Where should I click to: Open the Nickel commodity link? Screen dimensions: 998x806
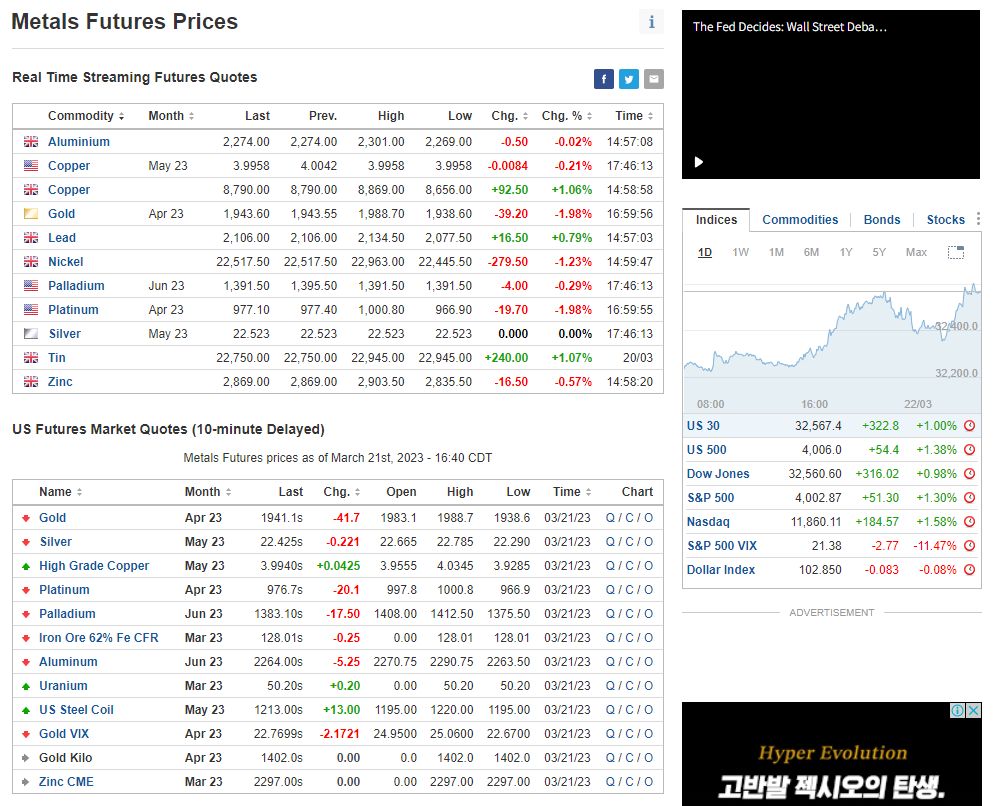pos(66,262)
